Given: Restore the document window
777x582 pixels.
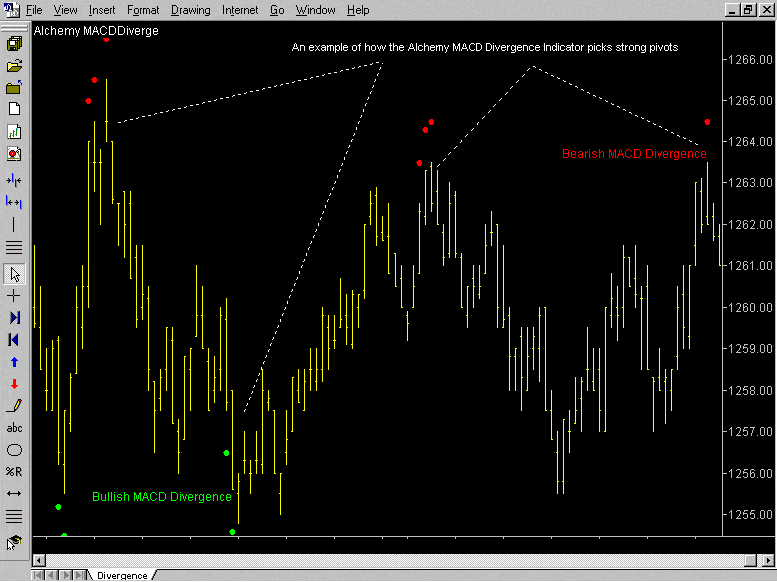Looking at the screenshot, I should point(748,9).
